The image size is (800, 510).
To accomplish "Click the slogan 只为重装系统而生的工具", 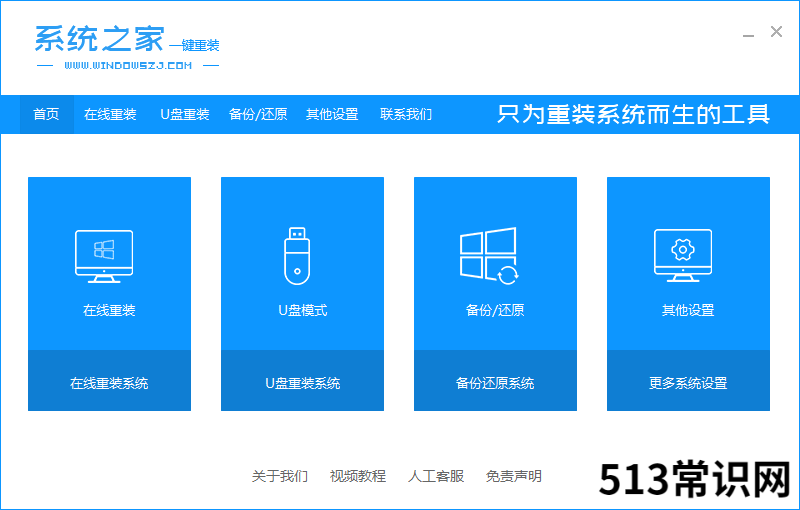I will (633, 114).
